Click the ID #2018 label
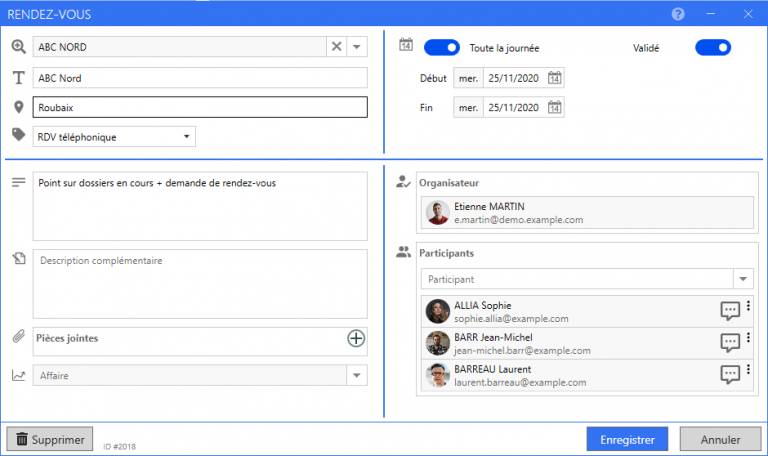 [x=120, y=446]
